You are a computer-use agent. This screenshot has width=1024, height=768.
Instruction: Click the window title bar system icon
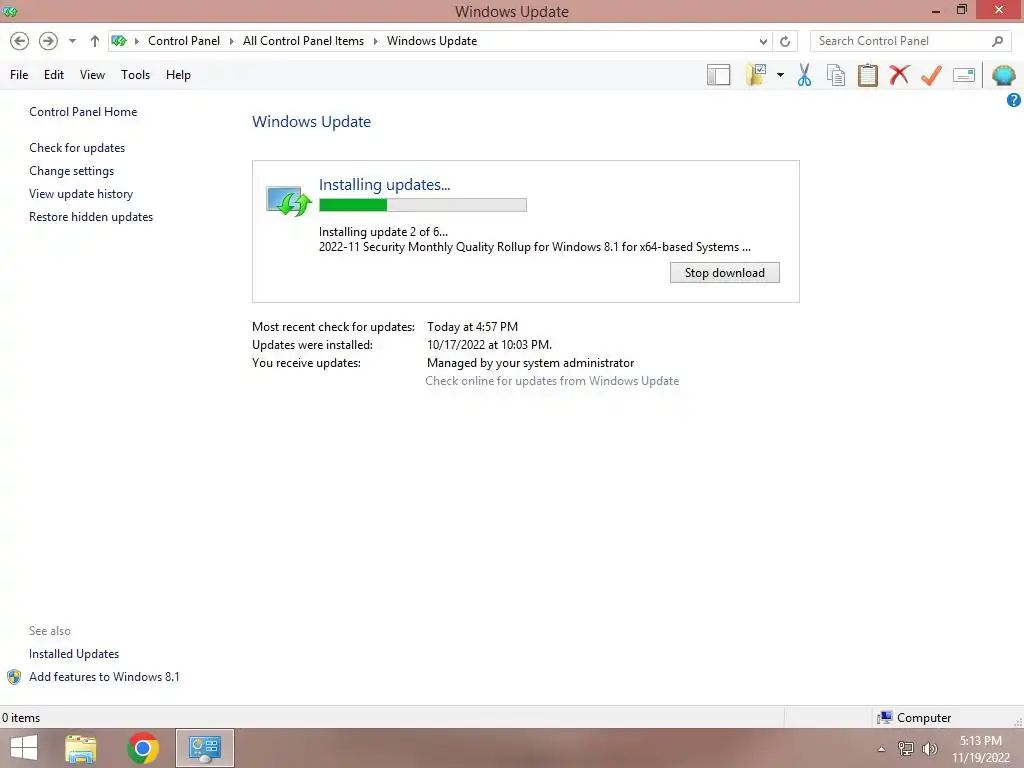pyautogui.click(x=10, y=11)
